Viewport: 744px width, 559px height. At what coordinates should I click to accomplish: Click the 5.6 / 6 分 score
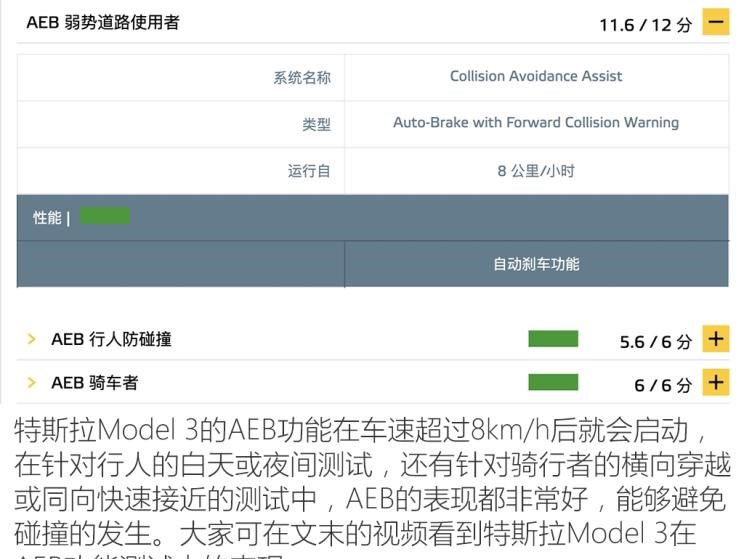(x=656, y=342)
